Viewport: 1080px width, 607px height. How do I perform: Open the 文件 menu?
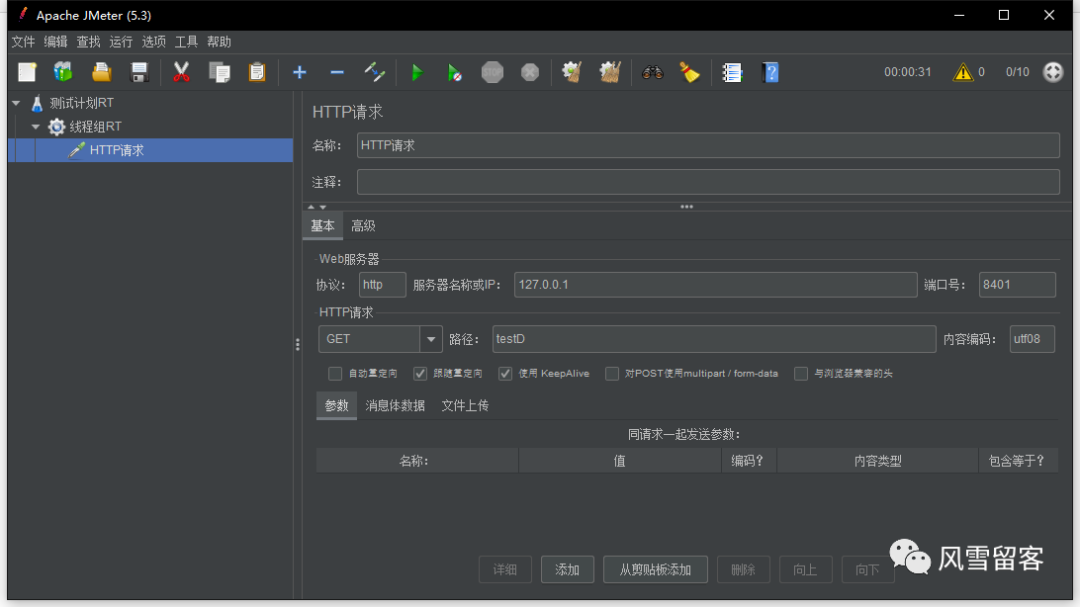(x=23, y=42)
